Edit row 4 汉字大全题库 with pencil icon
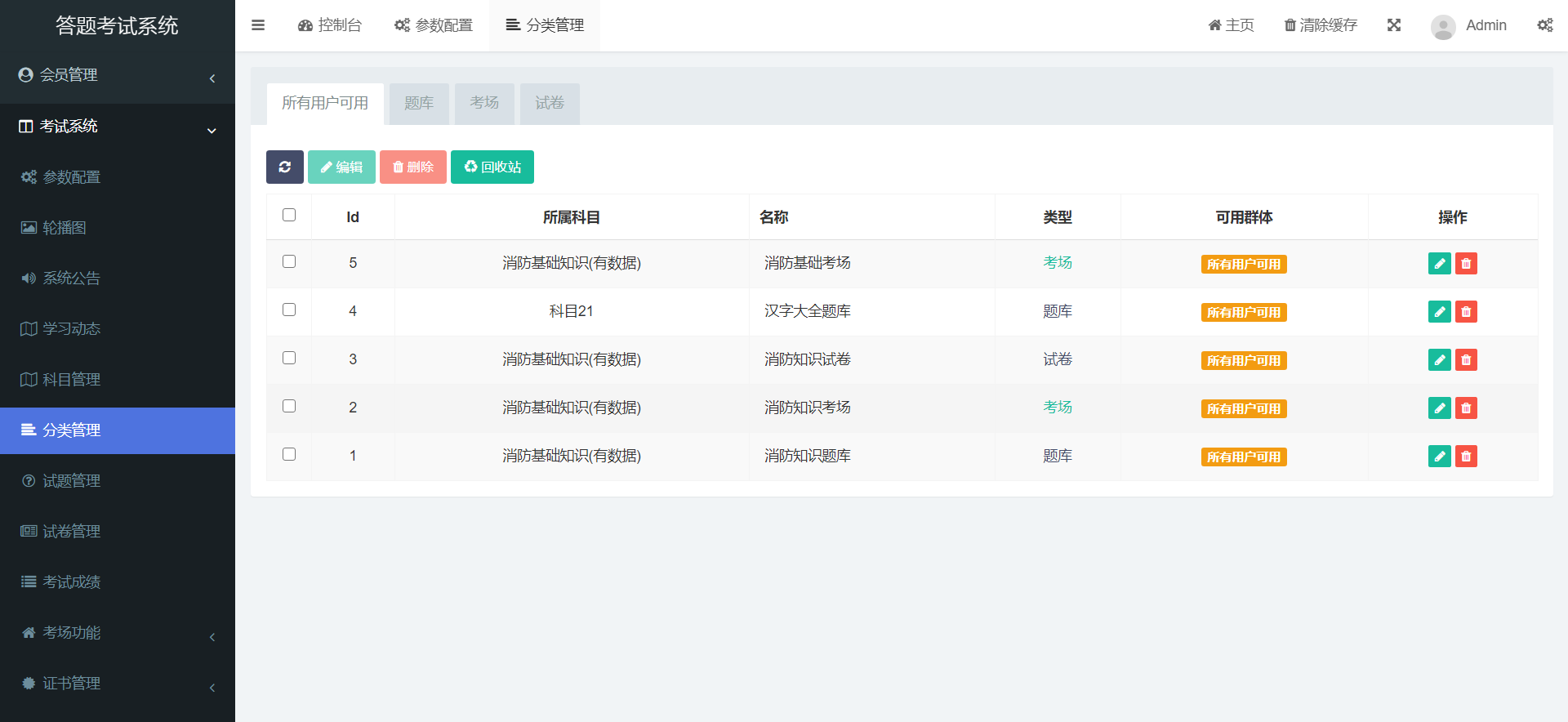The height and width of the screenshot is (722, 1568). click(x=1440, y=312)
